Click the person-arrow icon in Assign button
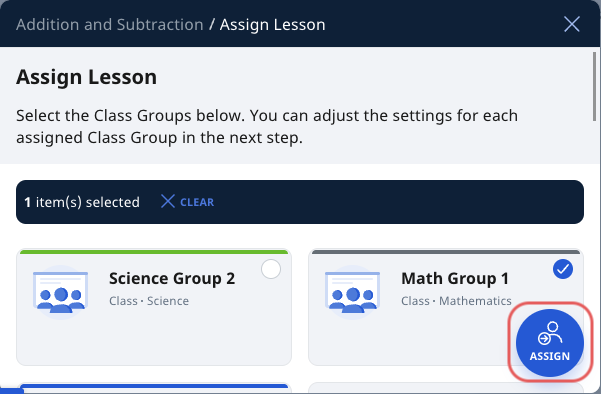Image resolution: width=601 pixels, height=394 pixels. [550, 333]
